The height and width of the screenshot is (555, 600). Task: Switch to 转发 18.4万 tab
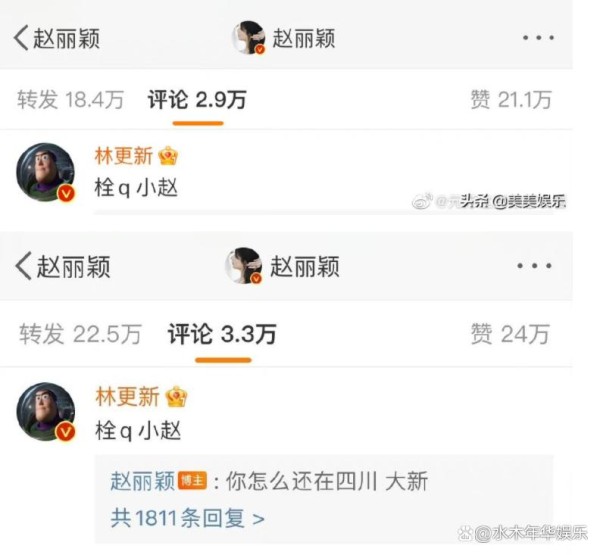point(70,100)
